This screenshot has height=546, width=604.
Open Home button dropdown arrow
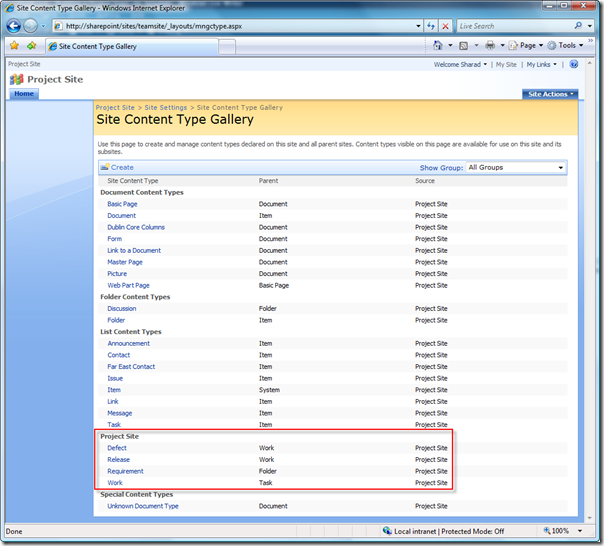[450, 45]
